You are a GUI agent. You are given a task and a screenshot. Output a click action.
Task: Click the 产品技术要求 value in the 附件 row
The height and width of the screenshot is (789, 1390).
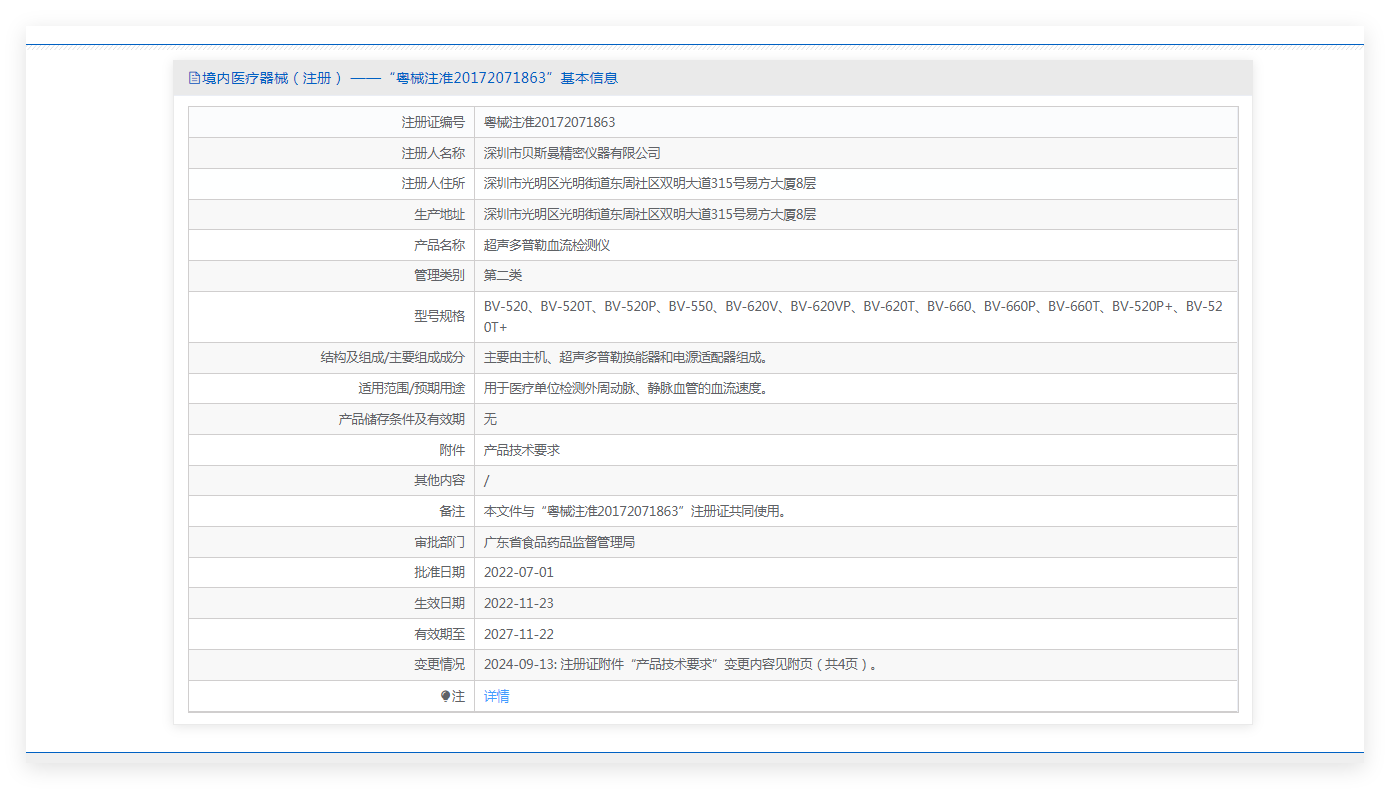tap(522, 450)
